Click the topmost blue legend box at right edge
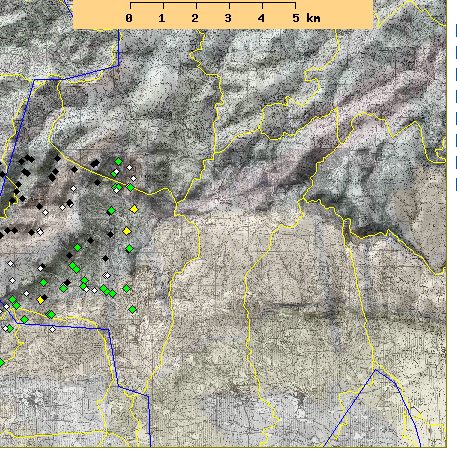 tap(456, 31)
